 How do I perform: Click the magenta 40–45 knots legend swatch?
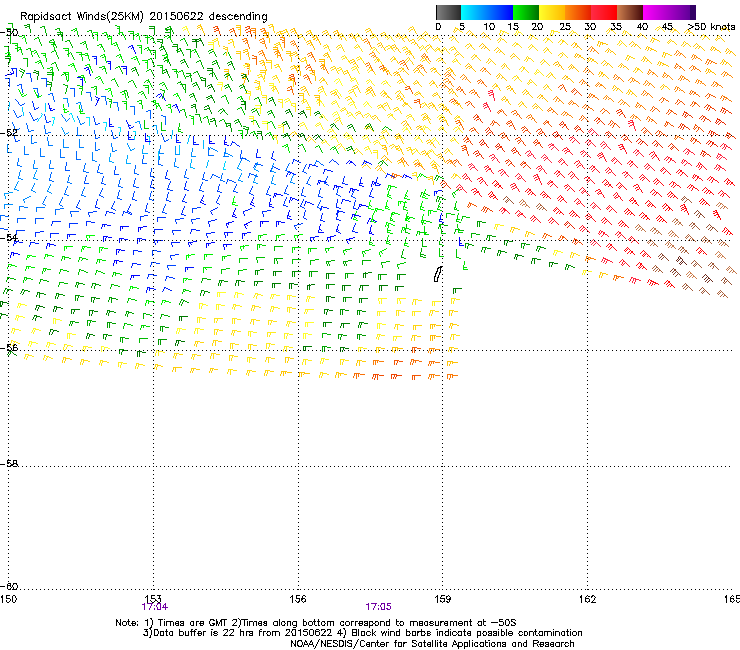[x=656, y=12]
